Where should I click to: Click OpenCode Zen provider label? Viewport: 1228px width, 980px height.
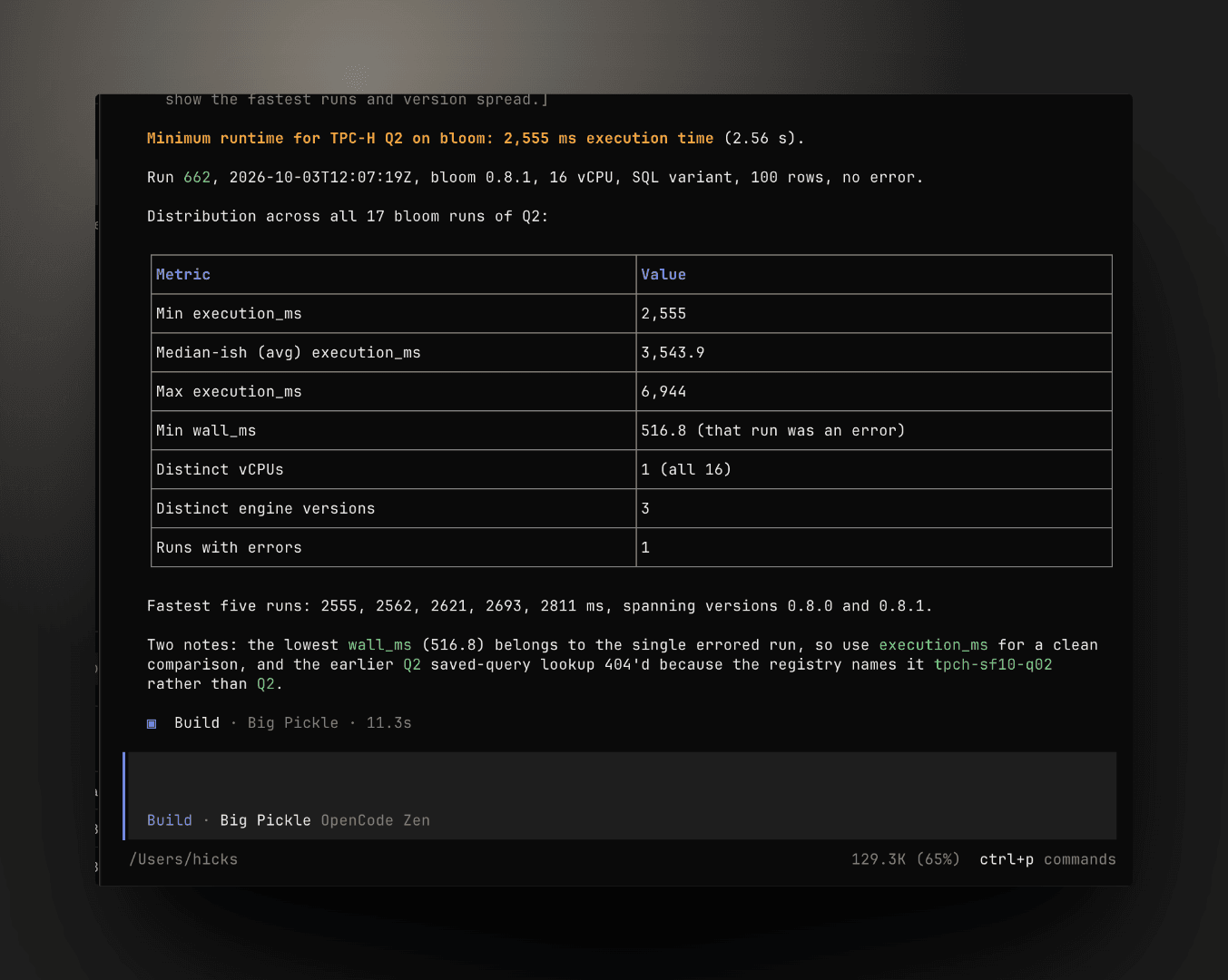point(375,820)
